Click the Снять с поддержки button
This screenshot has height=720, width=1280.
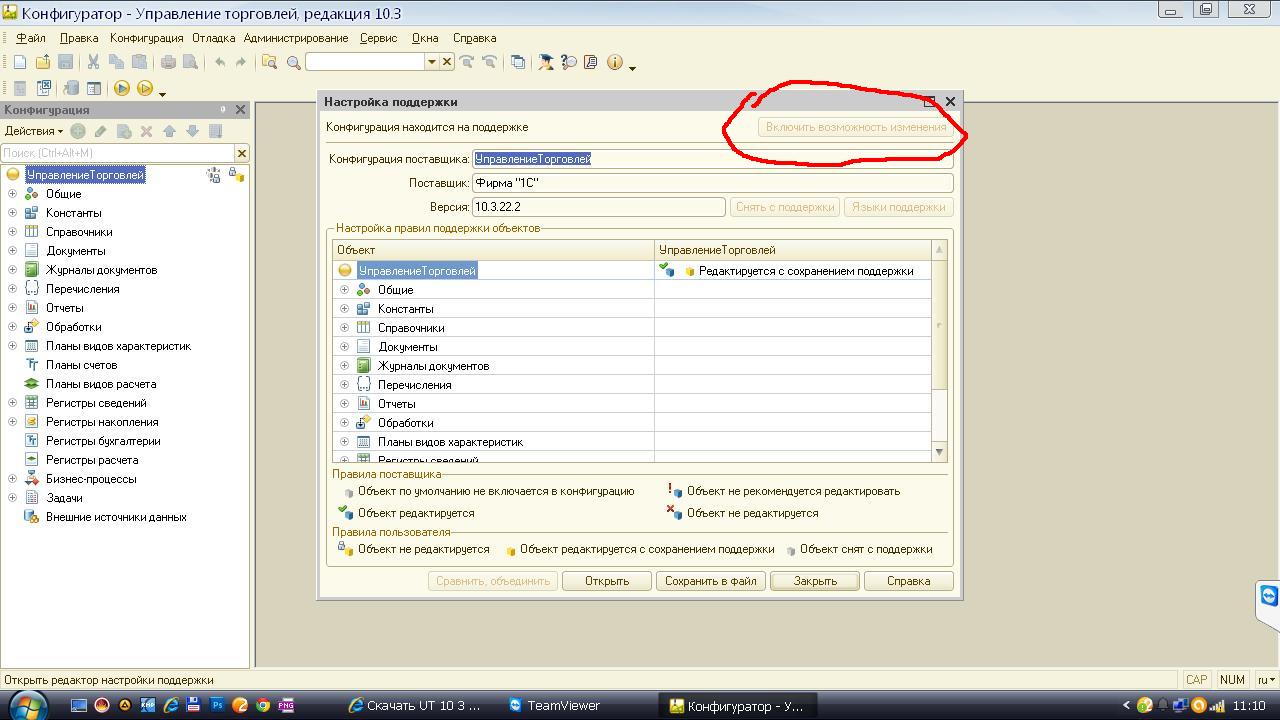click(785, 207)
